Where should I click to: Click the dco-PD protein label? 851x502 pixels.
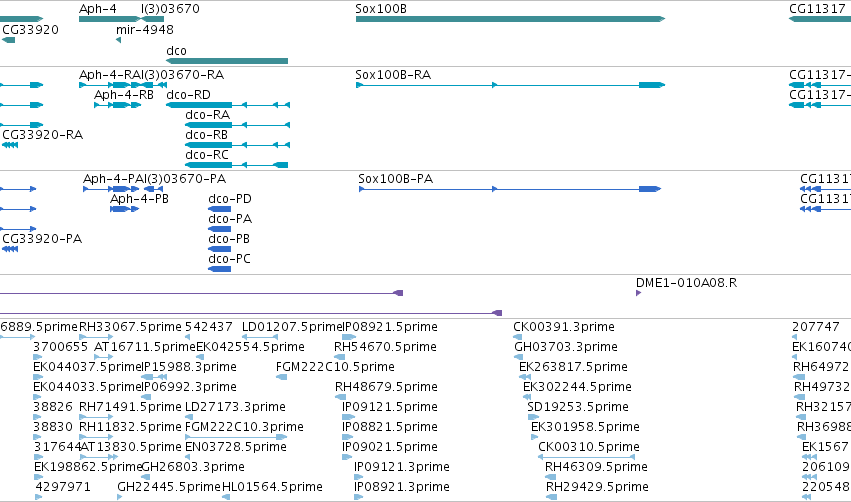point(230,199)
